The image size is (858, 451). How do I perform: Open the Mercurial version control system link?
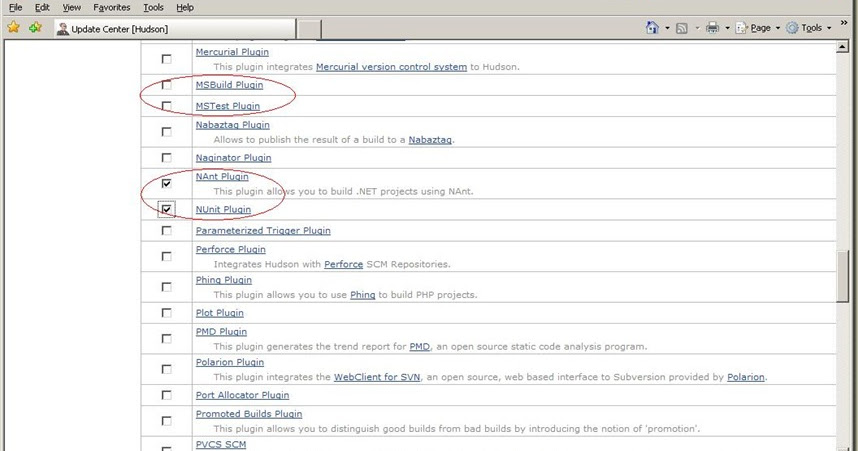pyautogui.click(x=391, y=67)
